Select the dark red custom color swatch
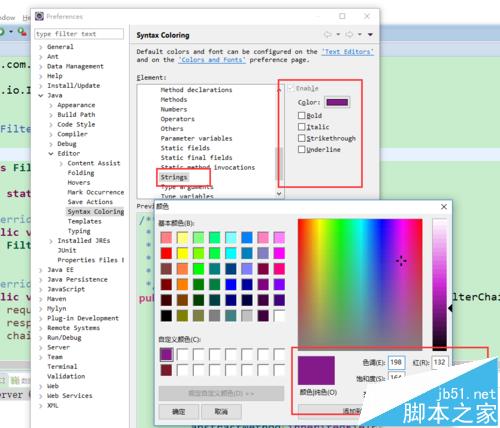Viewport: 500px width, 428px height. pos(166,370)
